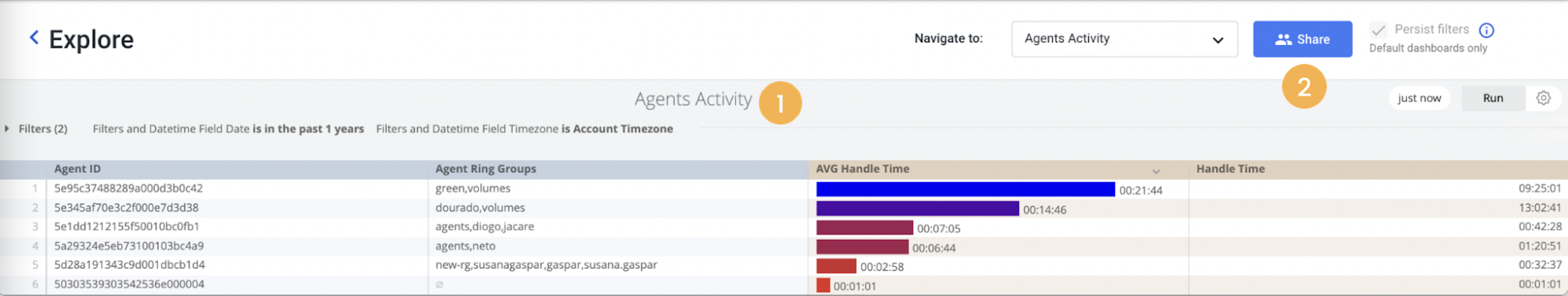Open the Navigate to Agents Activity dropdown
Viewport: 1568px width, 296px height.
(x=1124, y=39)
